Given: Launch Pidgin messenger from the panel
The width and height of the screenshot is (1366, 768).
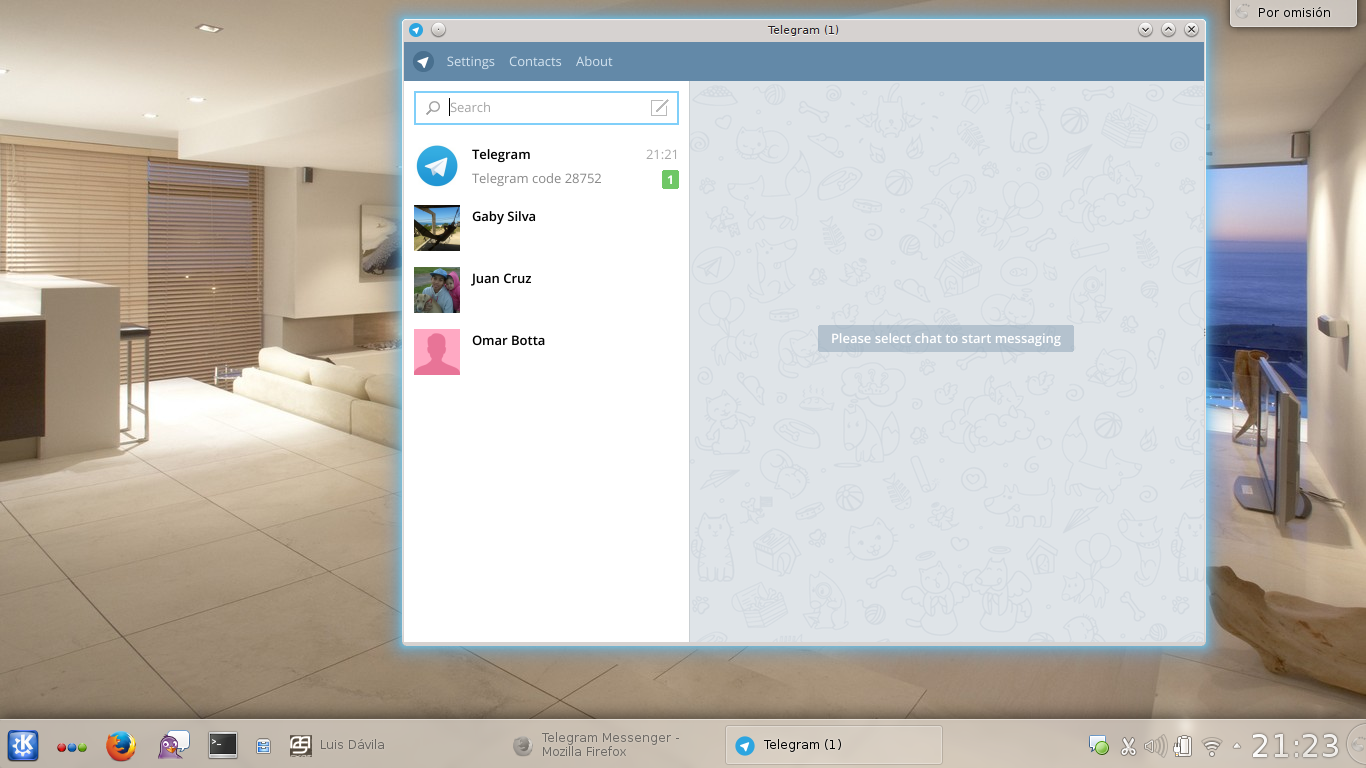Looking at the screenshot, I should (173, 745).
